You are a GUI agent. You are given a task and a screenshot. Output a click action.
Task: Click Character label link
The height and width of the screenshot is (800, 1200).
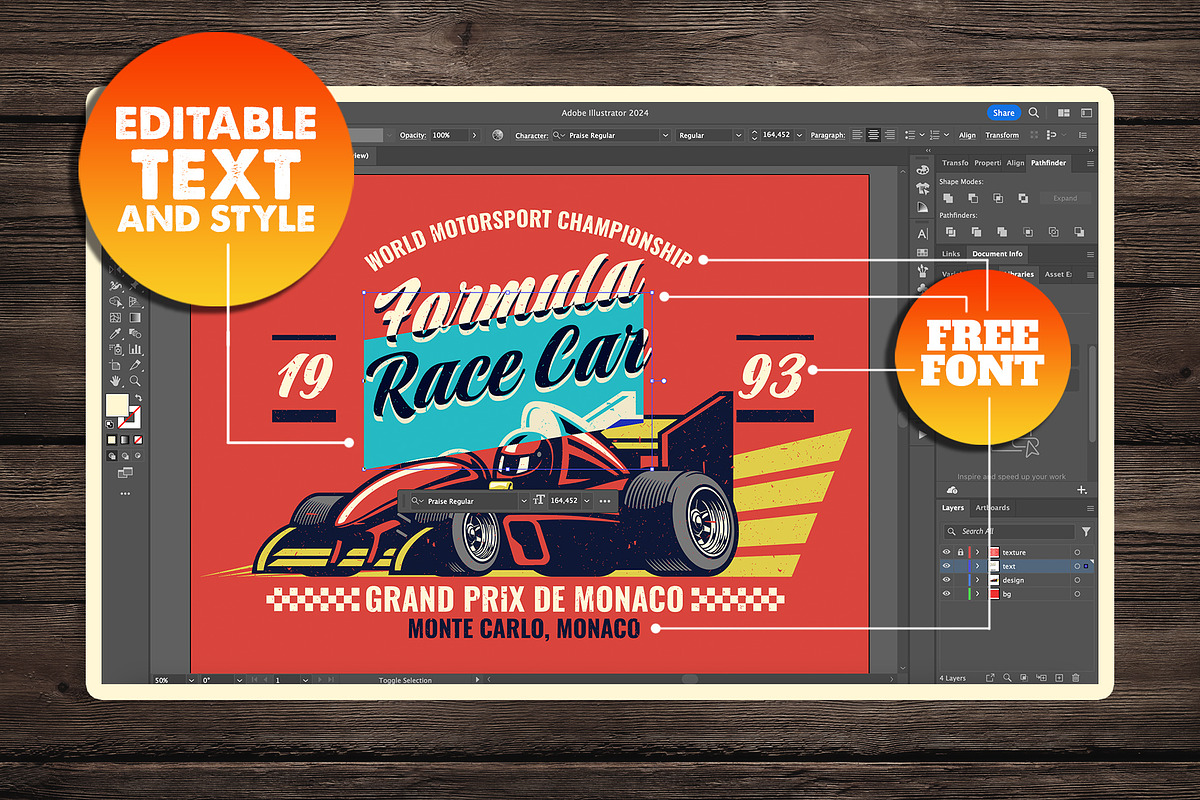[531, 135]
